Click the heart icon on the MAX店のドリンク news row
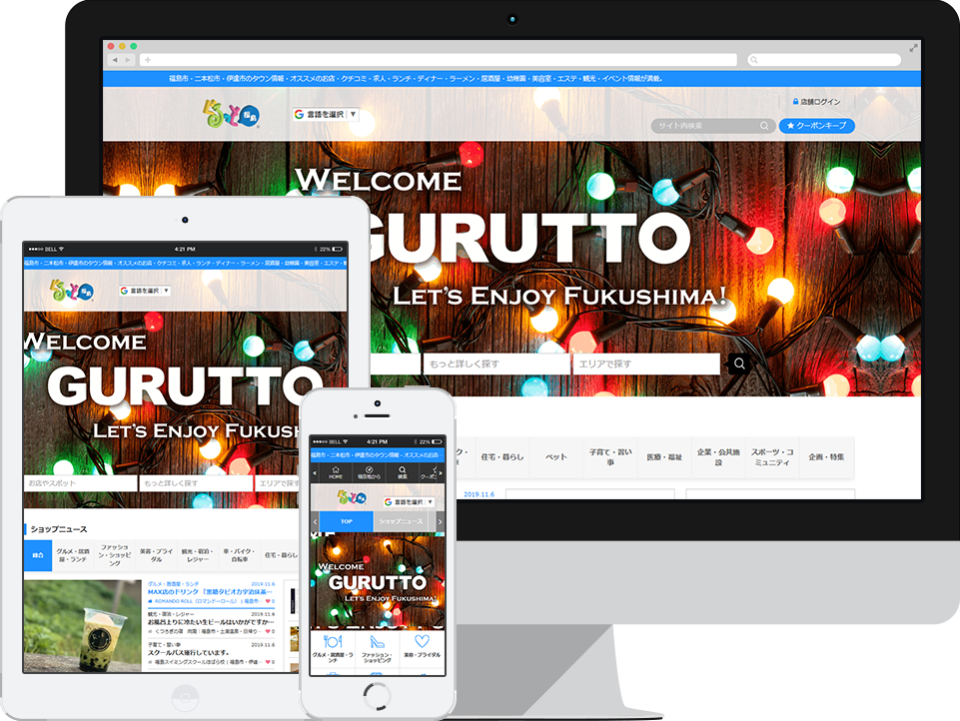The image size is (960, 721). click(269, 602)
